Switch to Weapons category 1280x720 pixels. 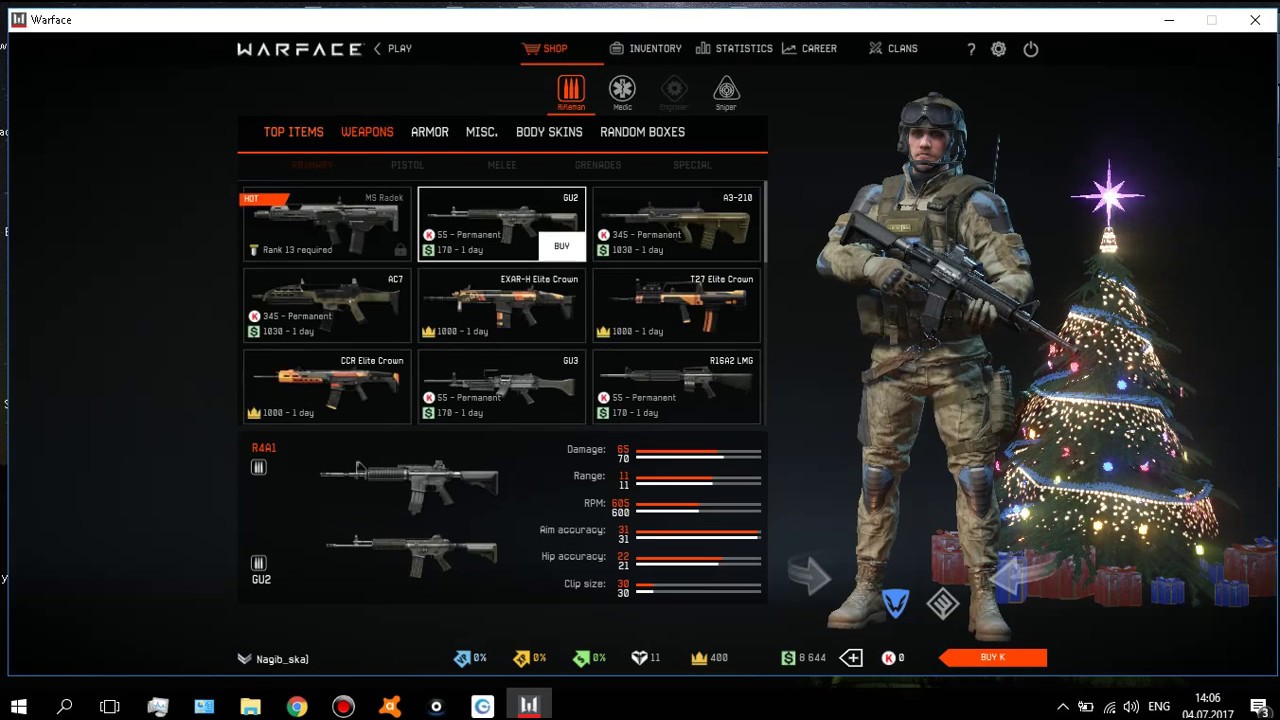[x=367, y=132]
